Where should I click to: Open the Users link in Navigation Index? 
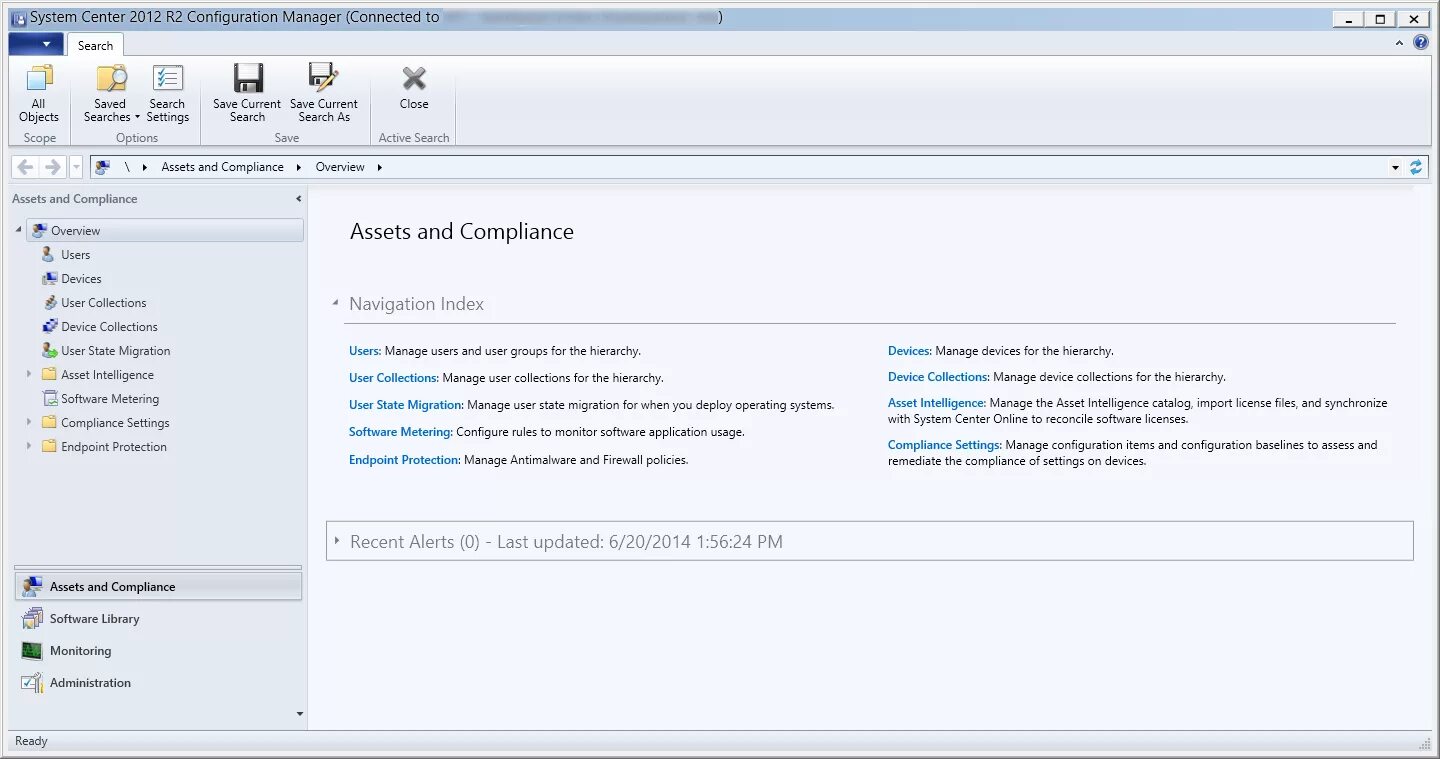364,351
